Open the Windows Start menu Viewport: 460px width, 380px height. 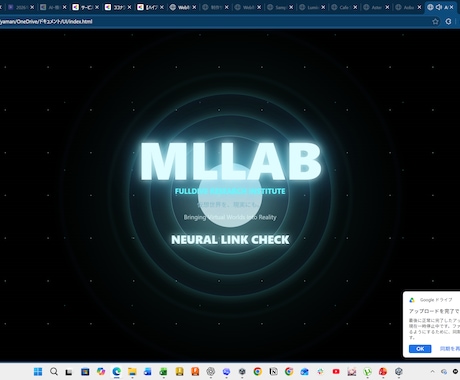[x=38, y=371]
